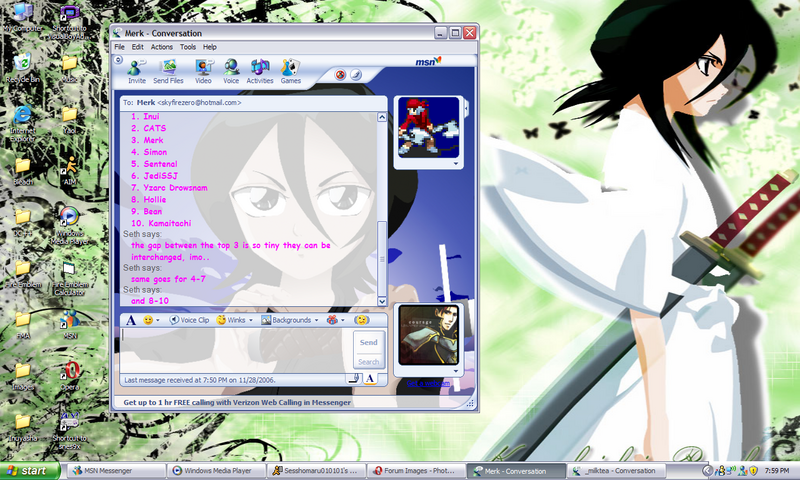
Task: Open the Help menu
Action: point(210,47)
